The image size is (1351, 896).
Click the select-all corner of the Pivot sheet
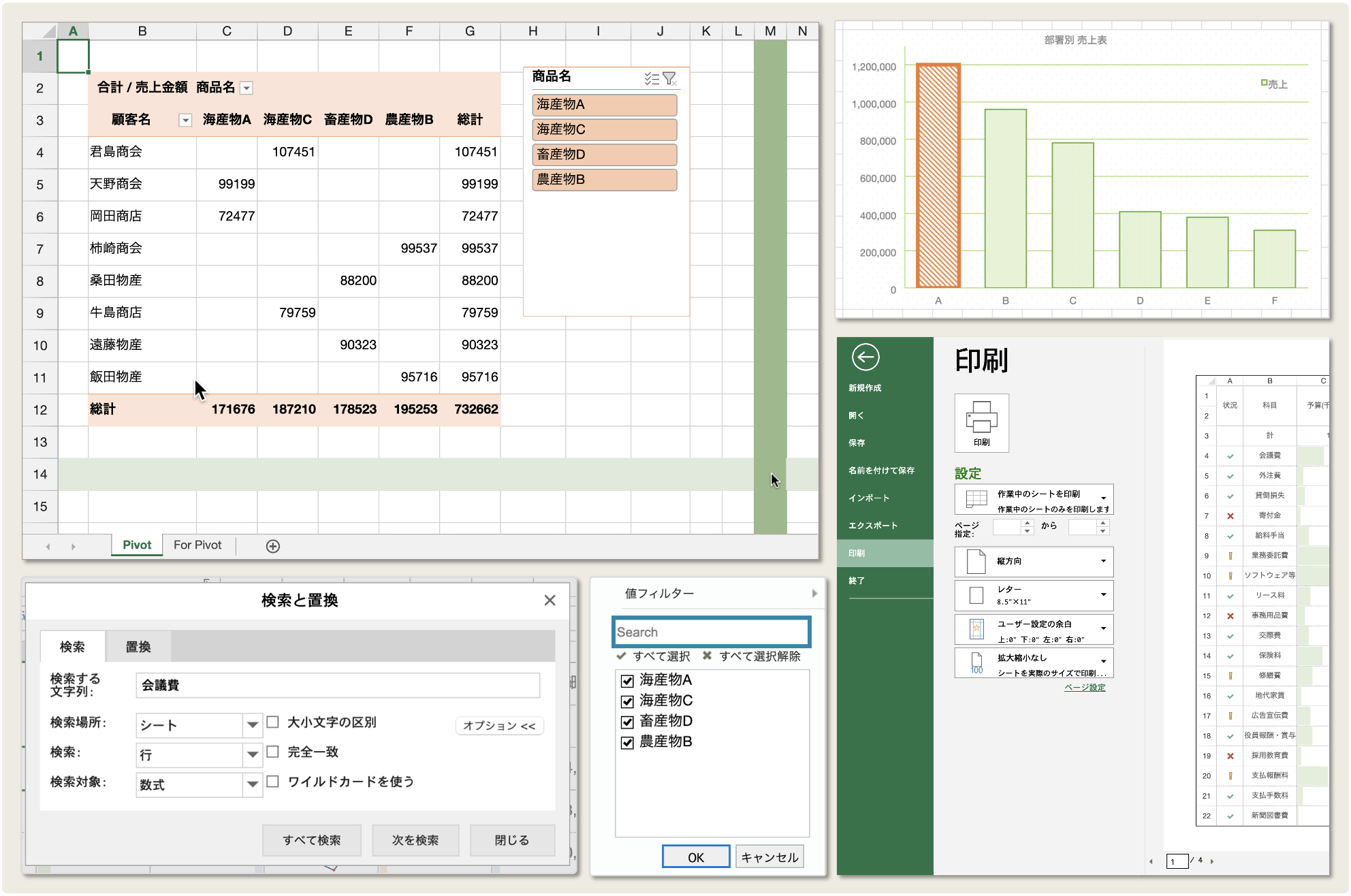pyautogui.click(x=40, y=31)
